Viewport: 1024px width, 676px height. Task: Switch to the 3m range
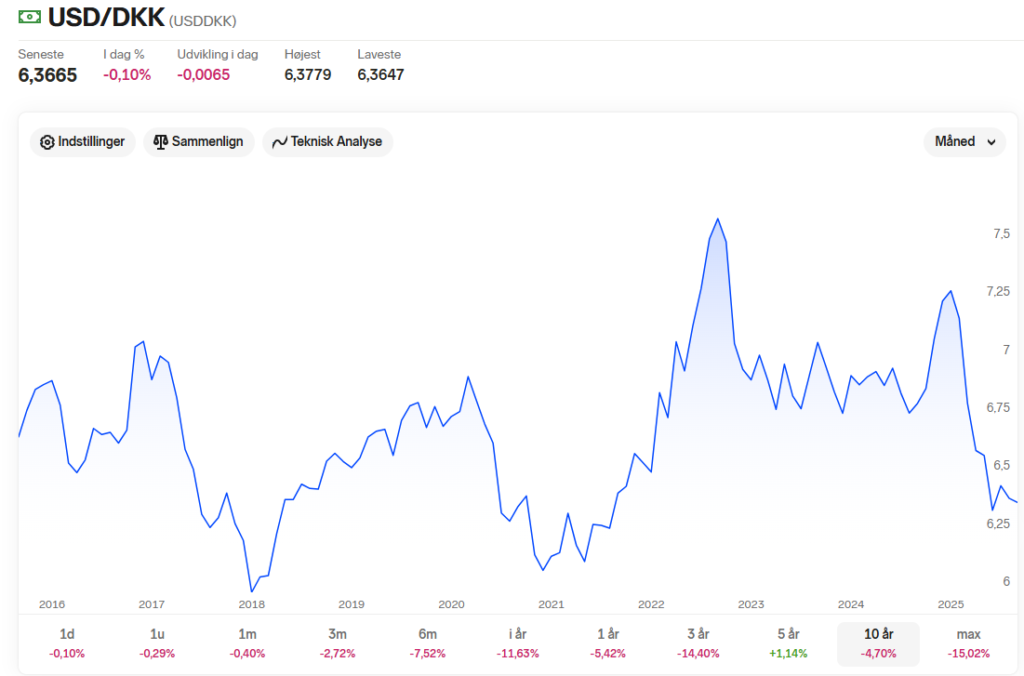(x=337, y=643)
